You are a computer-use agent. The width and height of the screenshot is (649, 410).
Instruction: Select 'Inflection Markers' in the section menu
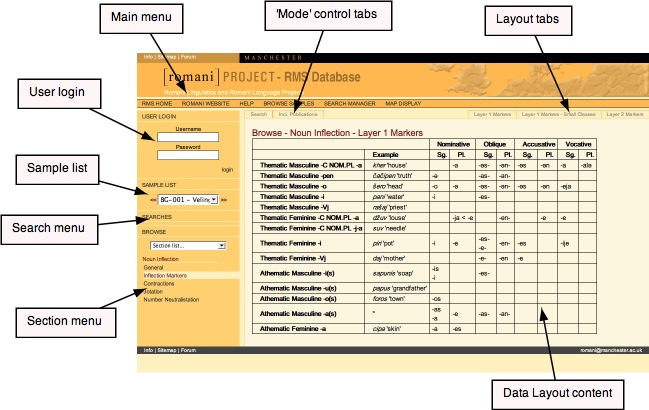click(x=165, y=276)
